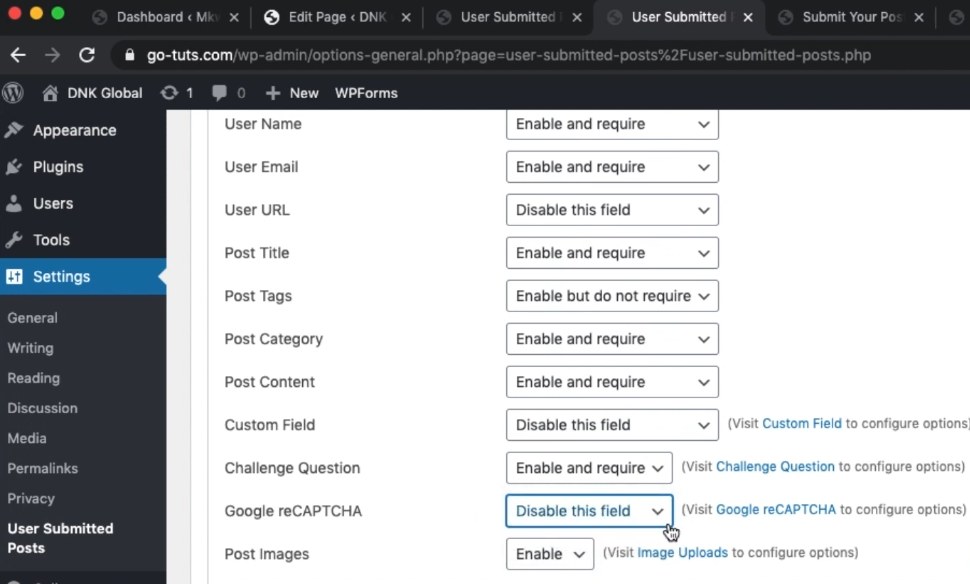The height and width of the screenshot is (584, 970).
Task: Open the Google reCAPTCHA dropdown
Action: [x=589, y=511]
